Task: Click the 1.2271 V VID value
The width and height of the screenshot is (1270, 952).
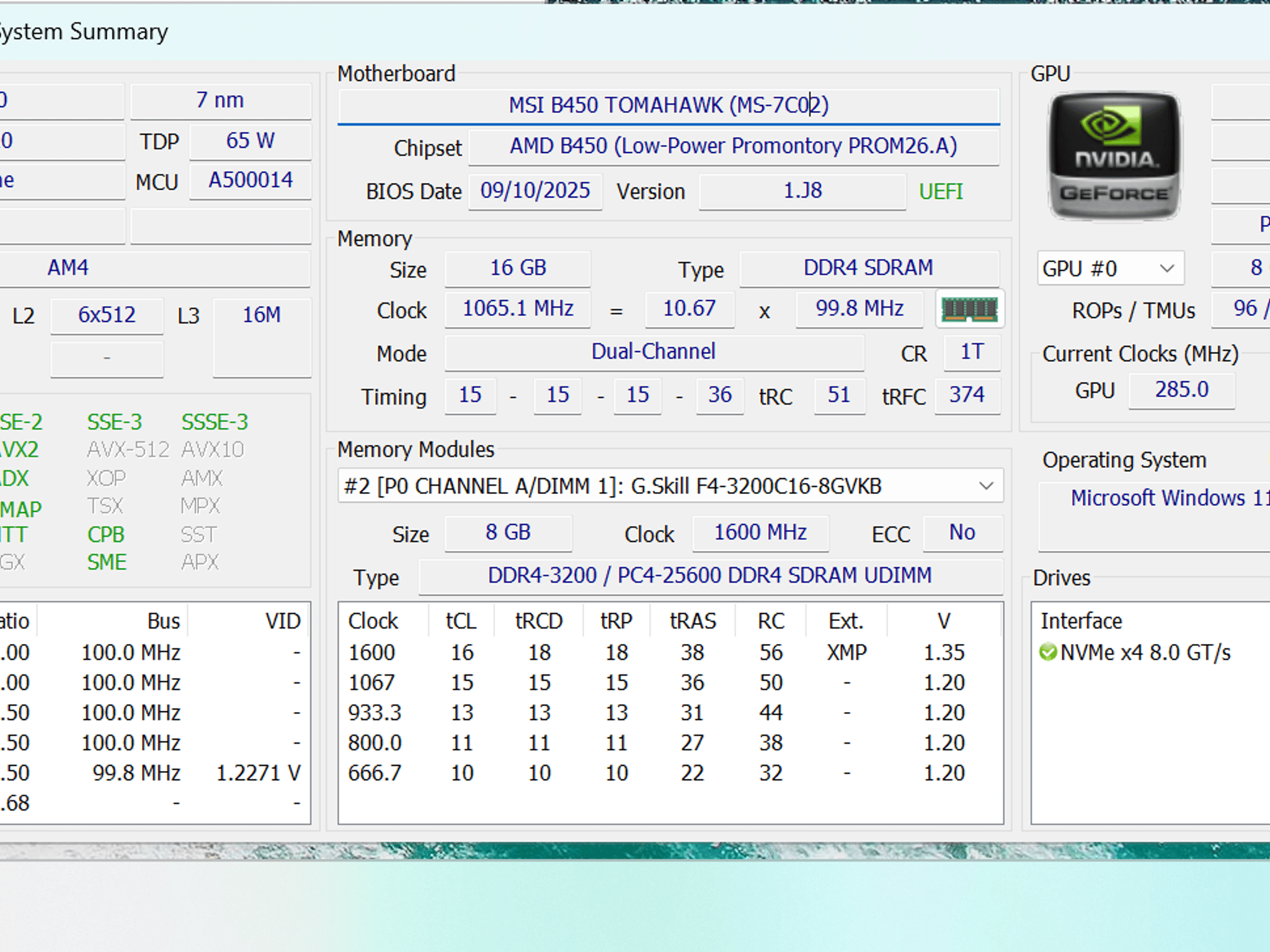Action: tap(259, 773)
